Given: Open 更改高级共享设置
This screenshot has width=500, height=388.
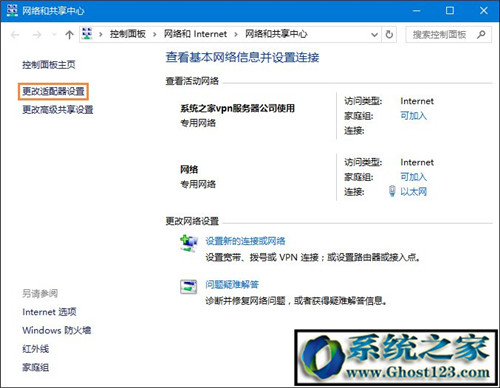Looking at the screenshot, I should (x=58, y=109).
